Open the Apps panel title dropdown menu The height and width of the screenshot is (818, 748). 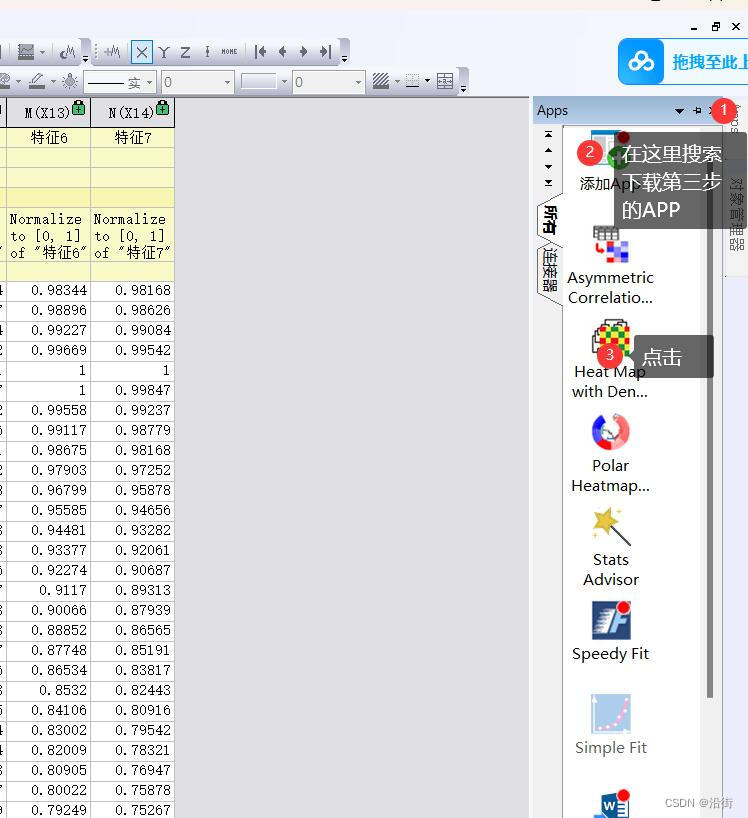(x=679, y=111)
